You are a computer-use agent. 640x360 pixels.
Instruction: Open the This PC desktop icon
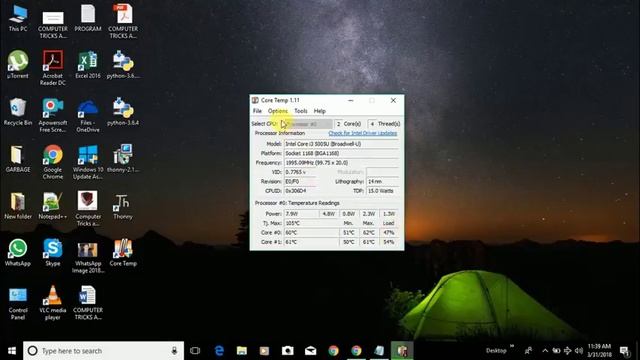[18, 18]
